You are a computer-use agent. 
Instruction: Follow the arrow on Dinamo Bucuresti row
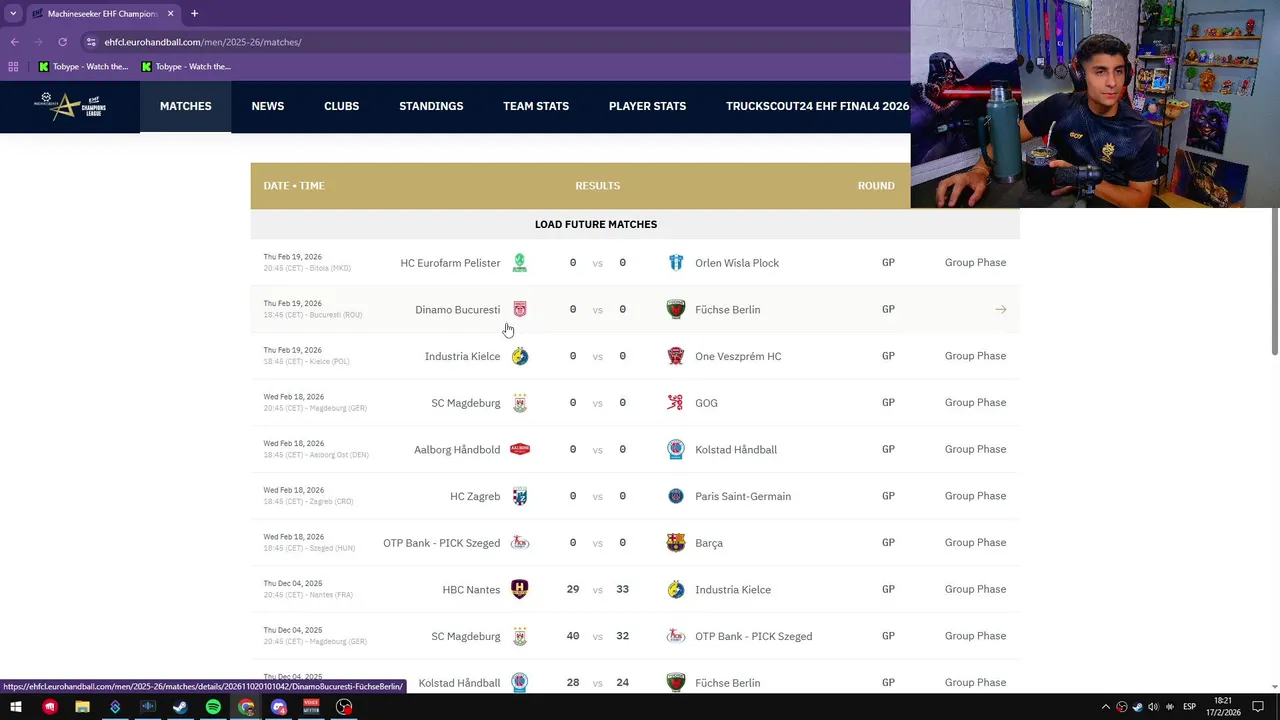[1000, 309]
